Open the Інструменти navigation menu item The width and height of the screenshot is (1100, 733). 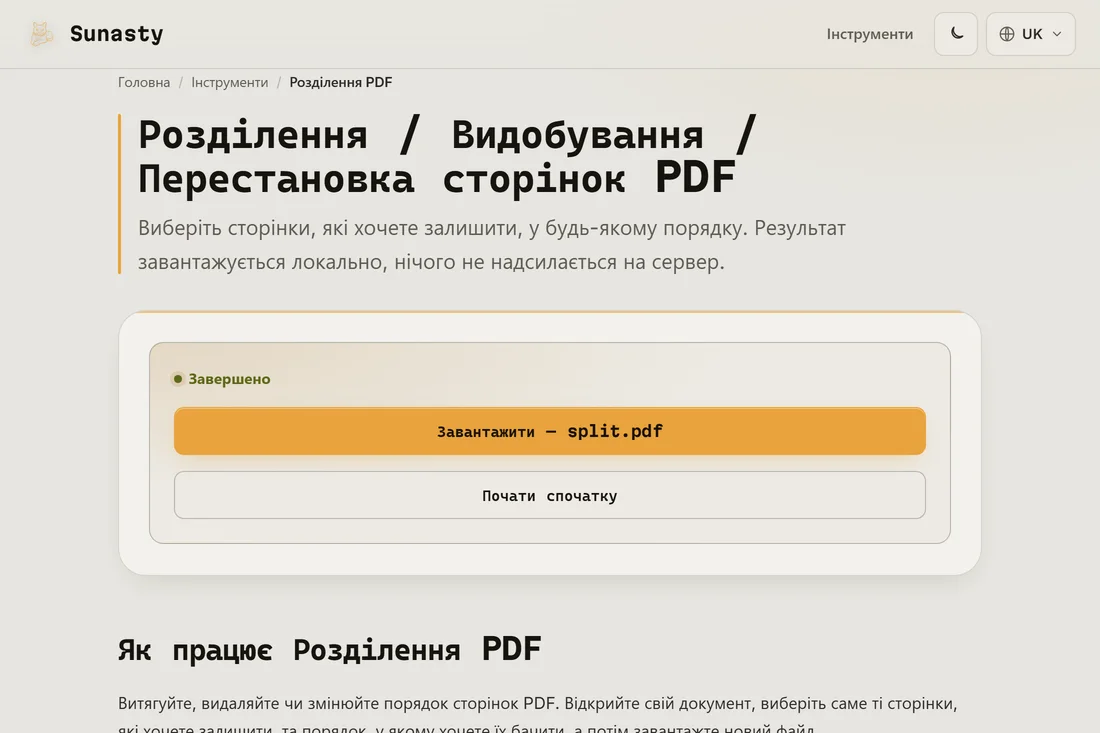(869, 34)
